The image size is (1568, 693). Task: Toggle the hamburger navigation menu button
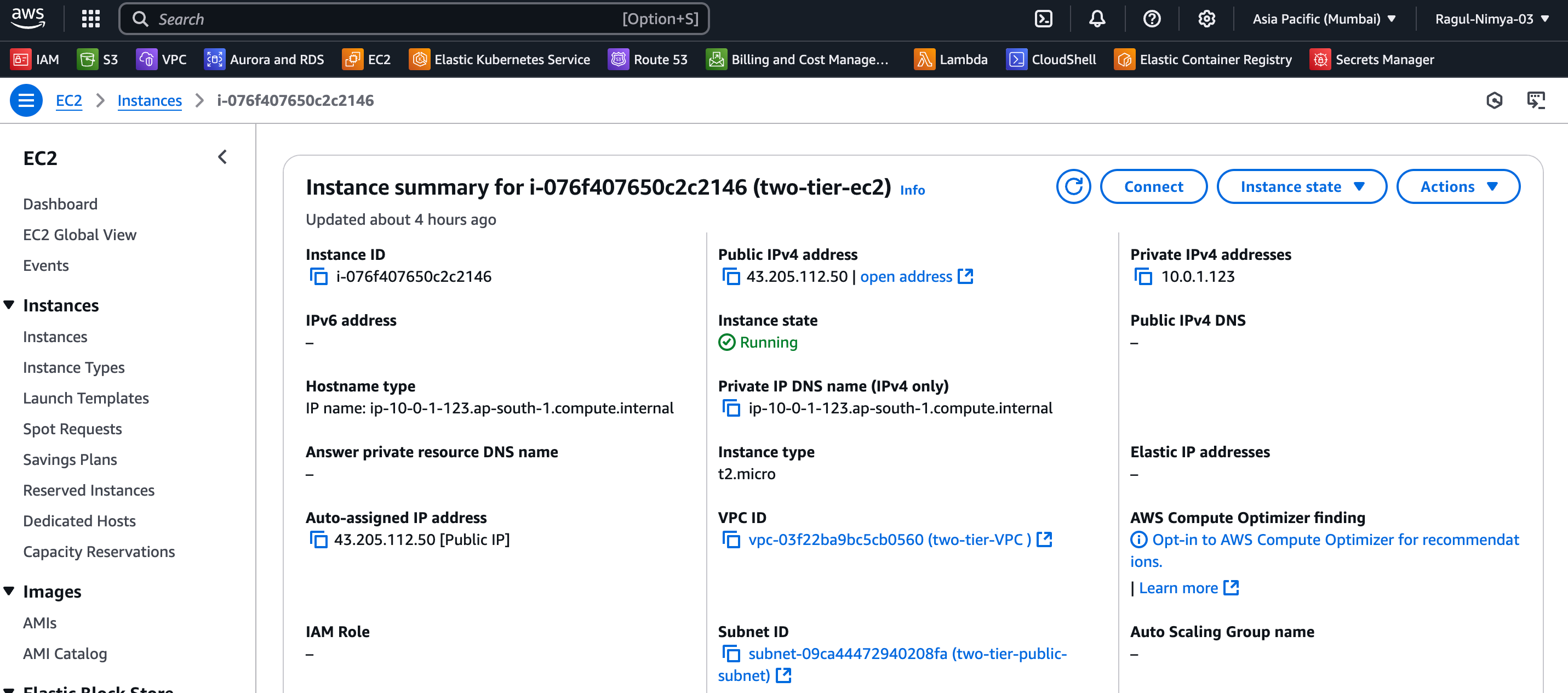pyautogui.click(x=26, y=100)
